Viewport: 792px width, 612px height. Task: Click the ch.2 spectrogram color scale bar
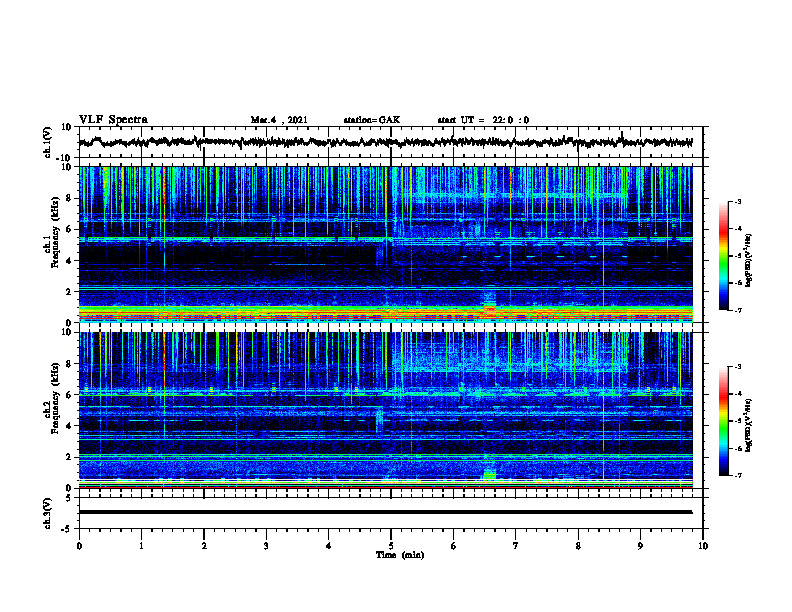pyautogui.click(x=724, y=421)
